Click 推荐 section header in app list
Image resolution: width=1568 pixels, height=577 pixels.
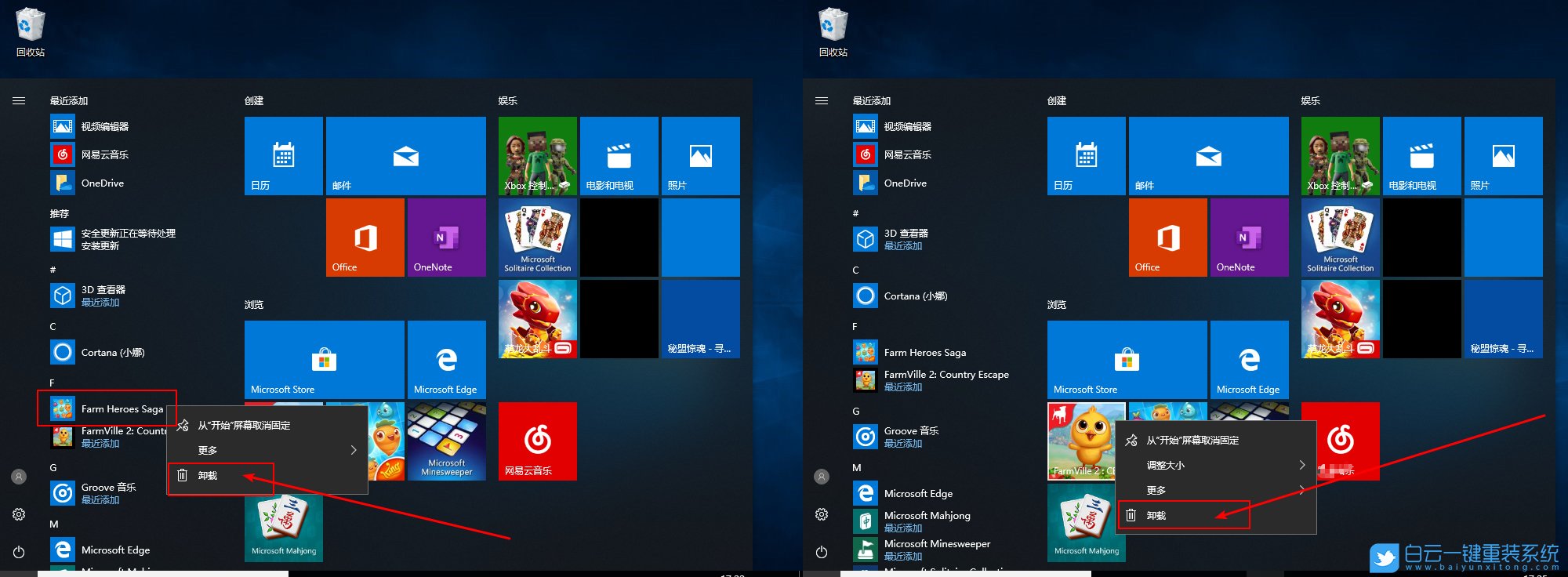(x=60, y=214)
